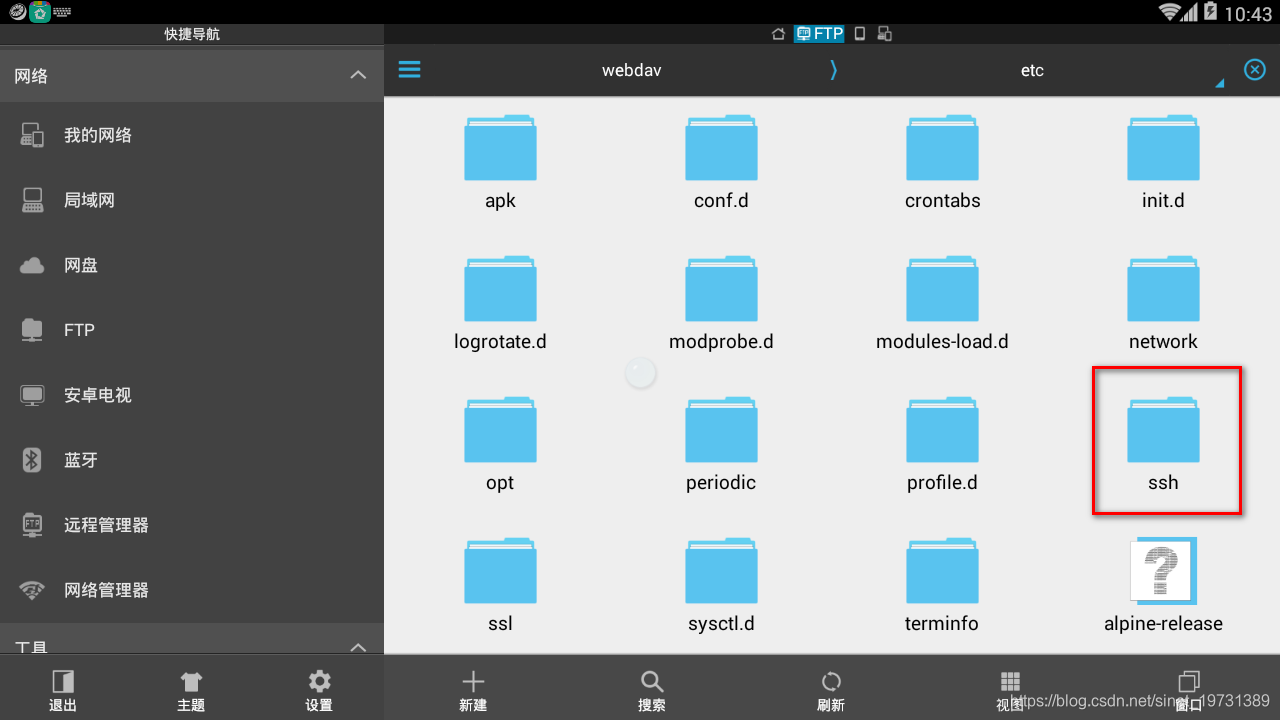Click the 窗口 windows button
1280x720 pixels.
(1189, 690)
